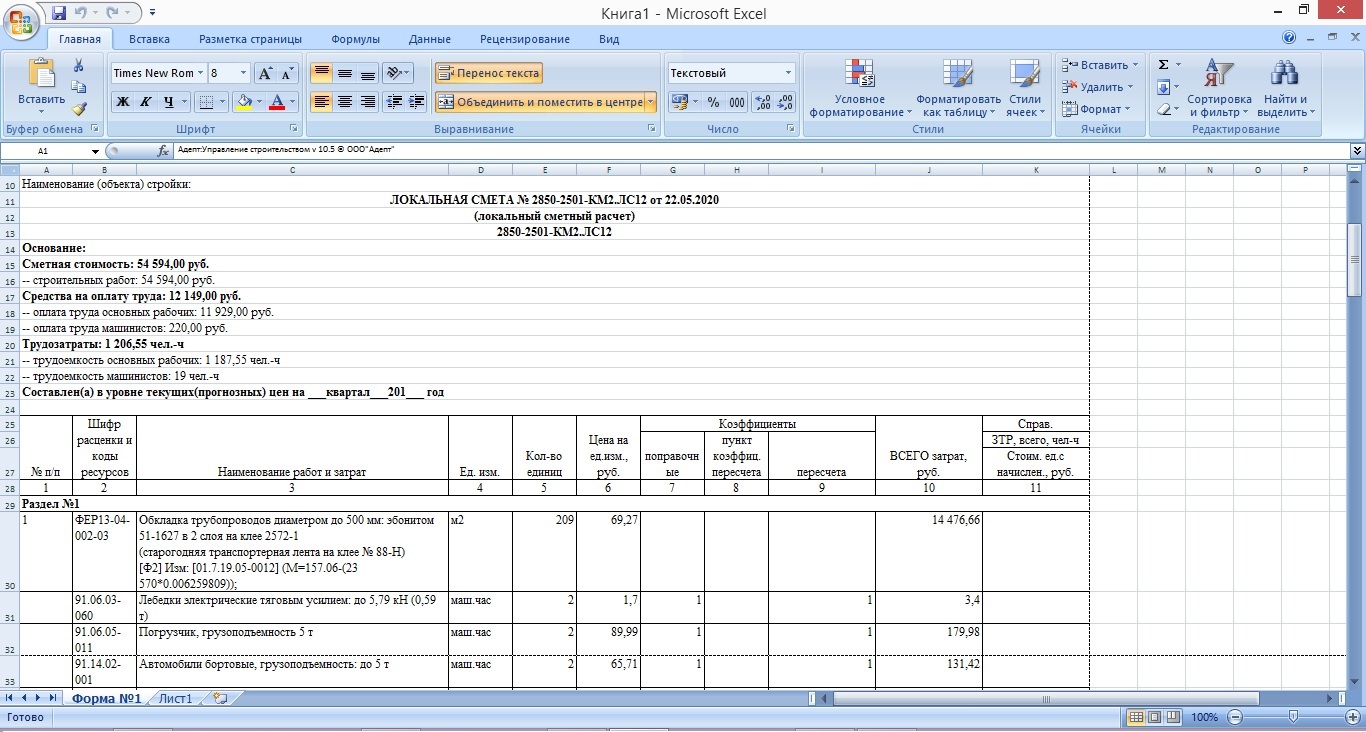The height and width of the screenshot is (732, 1366).
Task: Open the text orientation button
Action: coord(398,73)
